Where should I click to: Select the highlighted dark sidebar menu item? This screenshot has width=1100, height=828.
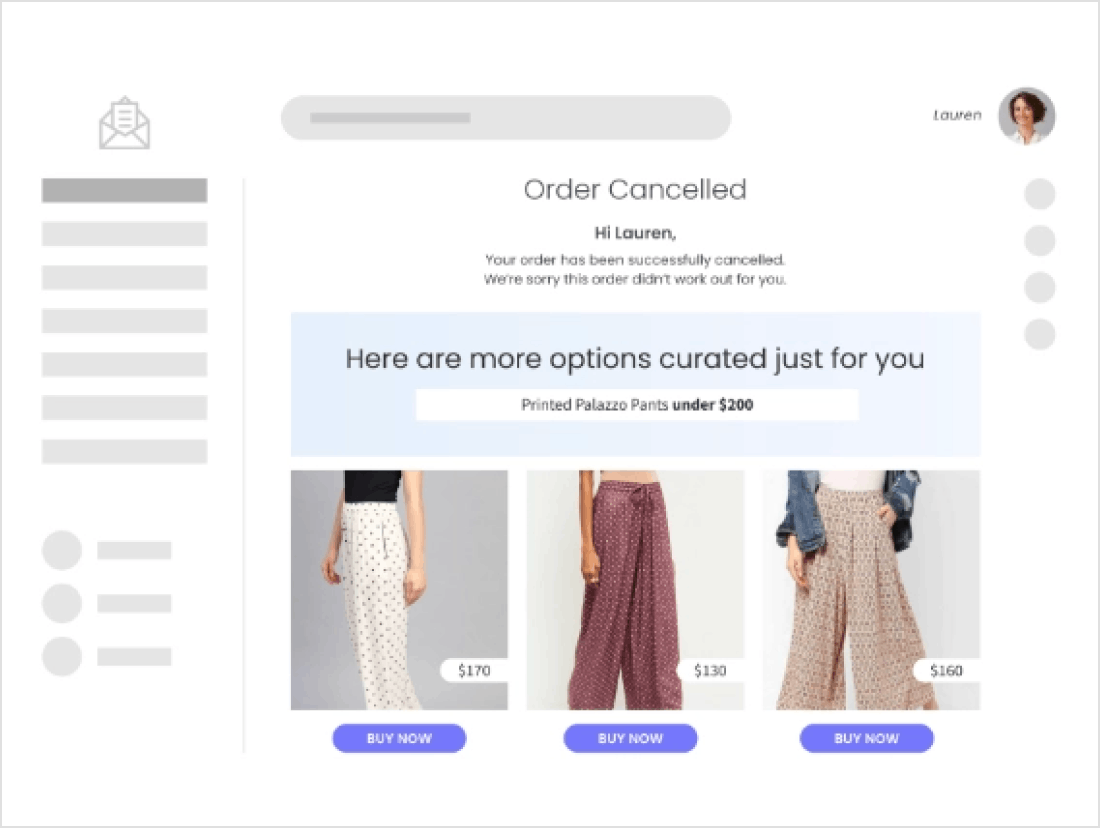pyautogui.click(x=124, y=190)
